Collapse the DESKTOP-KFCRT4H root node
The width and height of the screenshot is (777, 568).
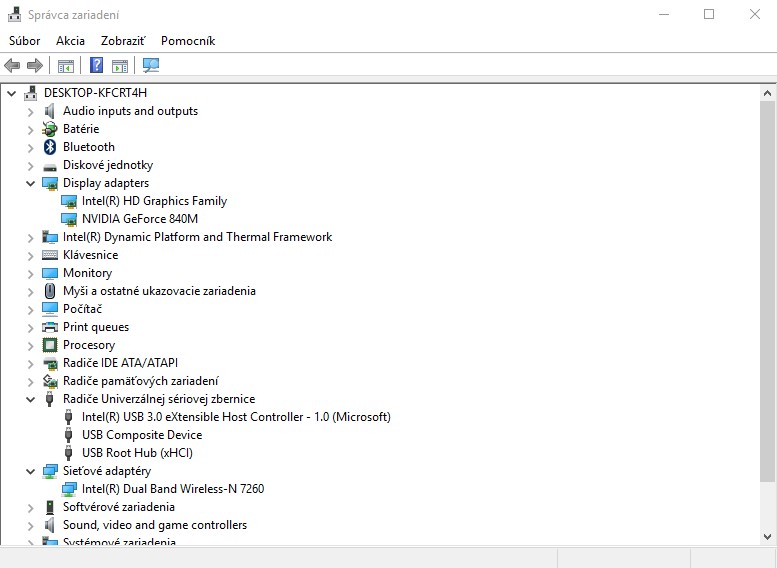[x=11, y=93]
